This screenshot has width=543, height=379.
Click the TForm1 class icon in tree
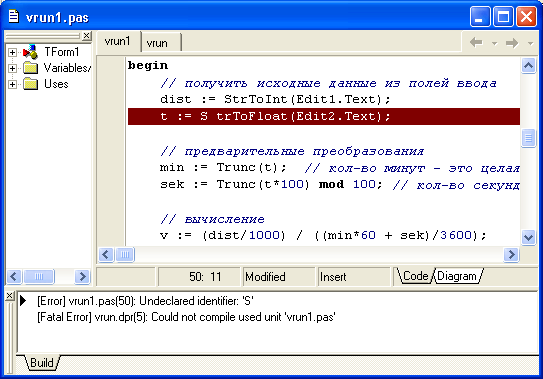30,52
